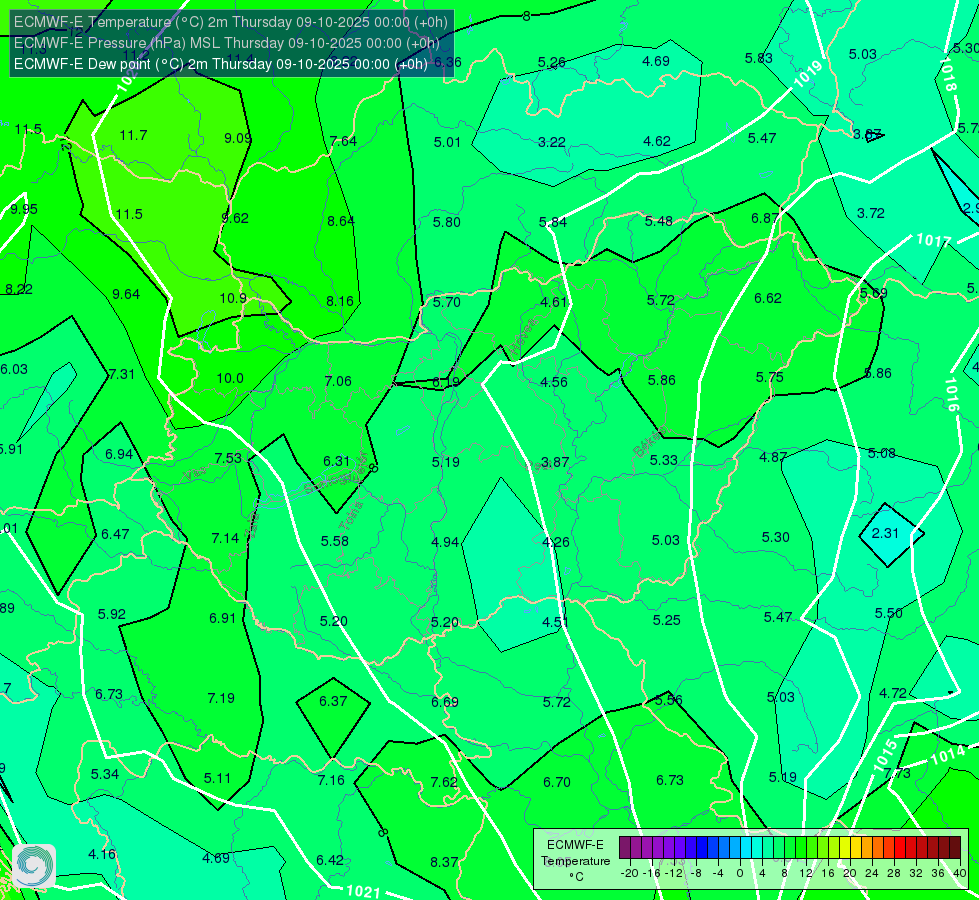Screen dimensions: 979x900
Task: Click the cyan swatch above 0 in legend
Action: point(745,848)
